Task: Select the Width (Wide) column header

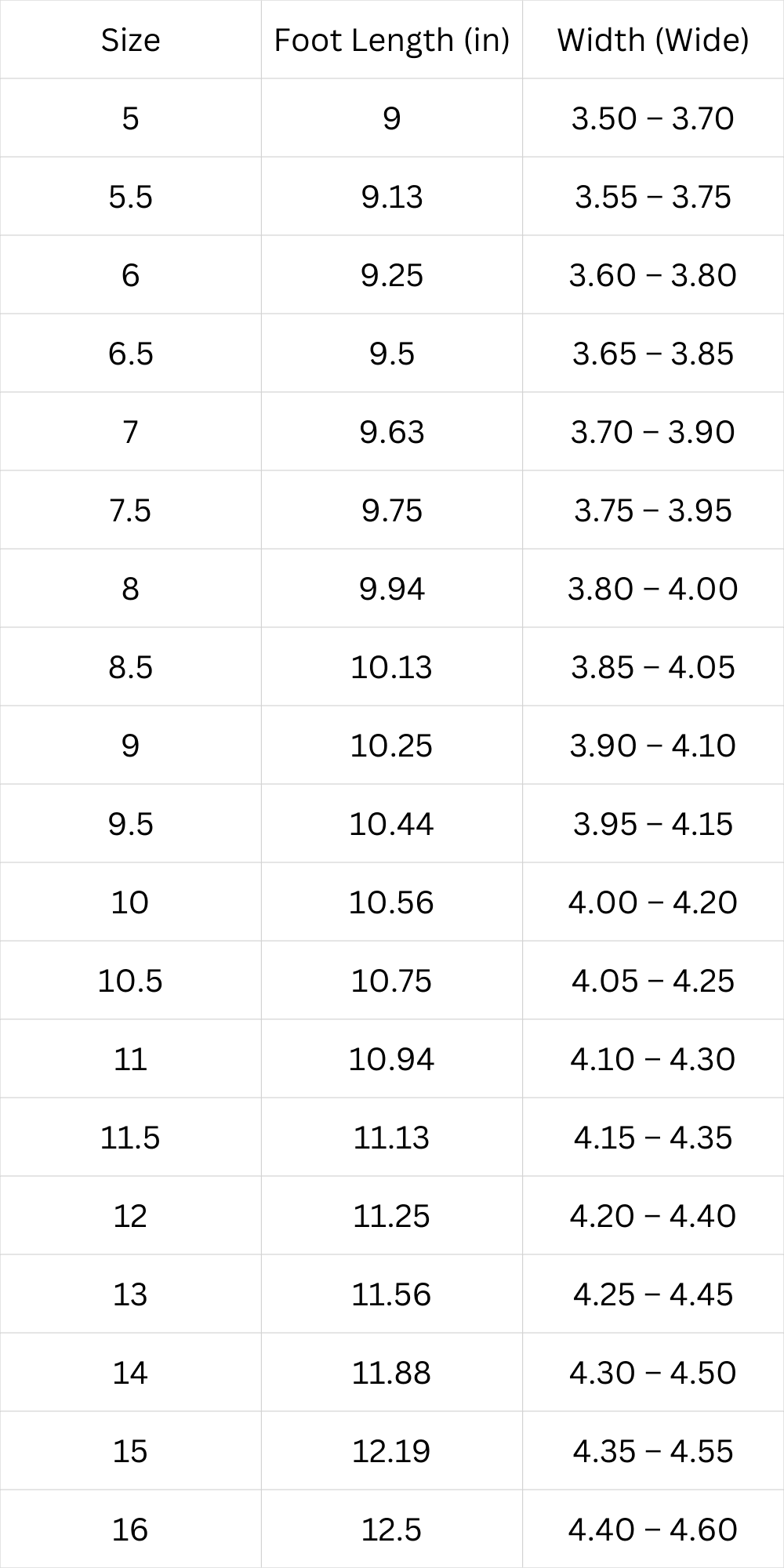Action: click(653, 40)
